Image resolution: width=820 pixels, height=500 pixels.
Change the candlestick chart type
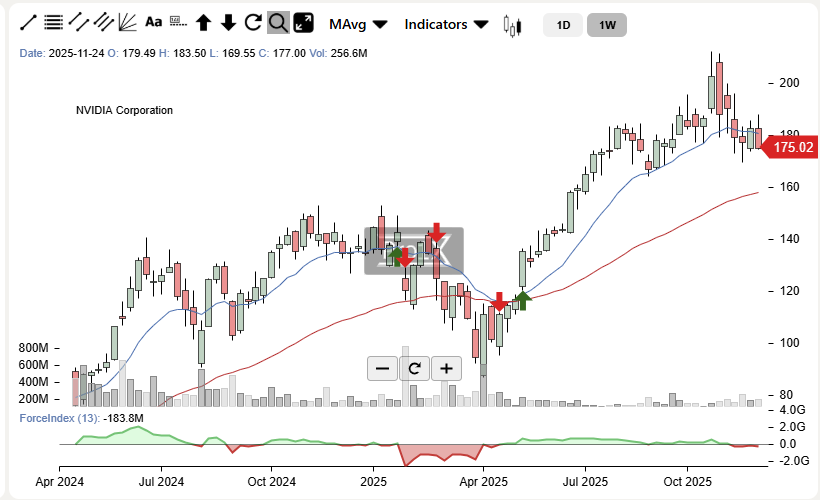coord(514,25)
